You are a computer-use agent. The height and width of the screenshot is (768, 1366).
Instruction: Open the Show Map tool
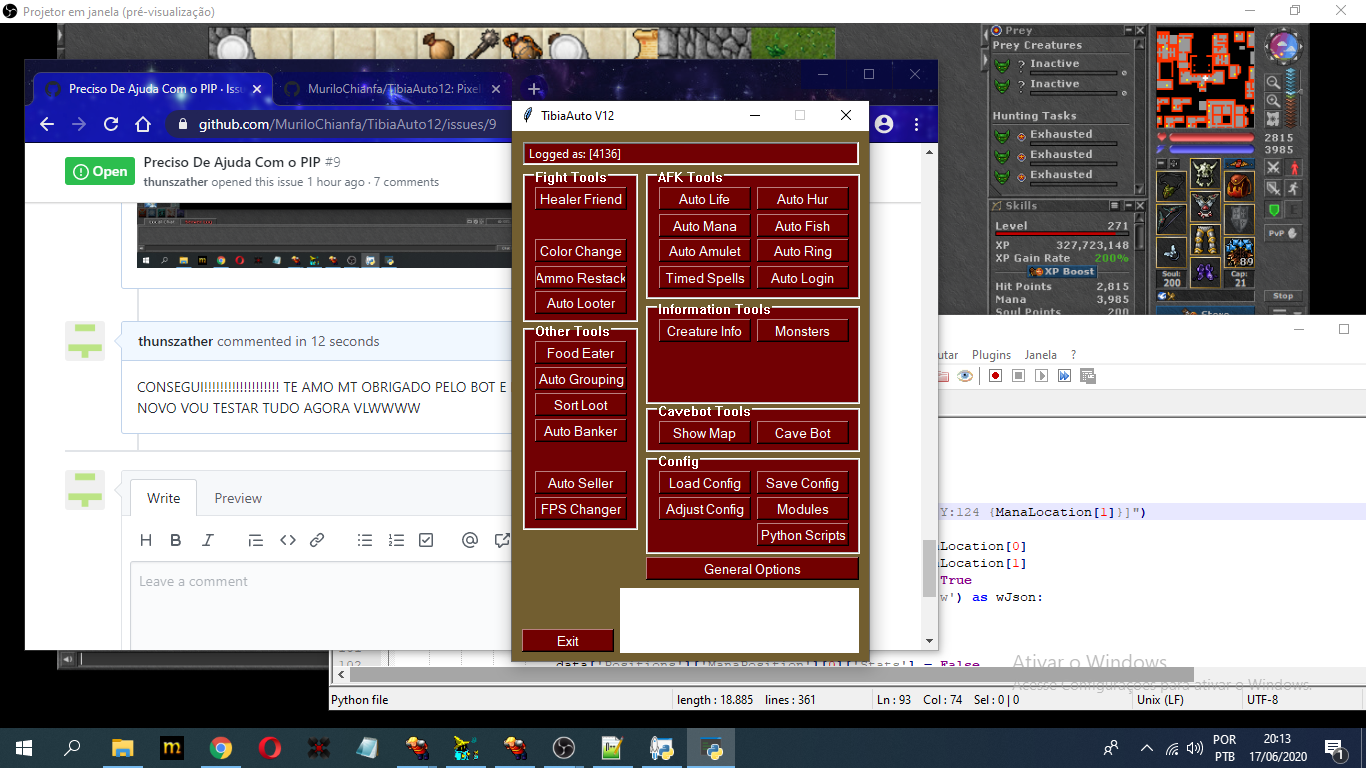point(704,433)
